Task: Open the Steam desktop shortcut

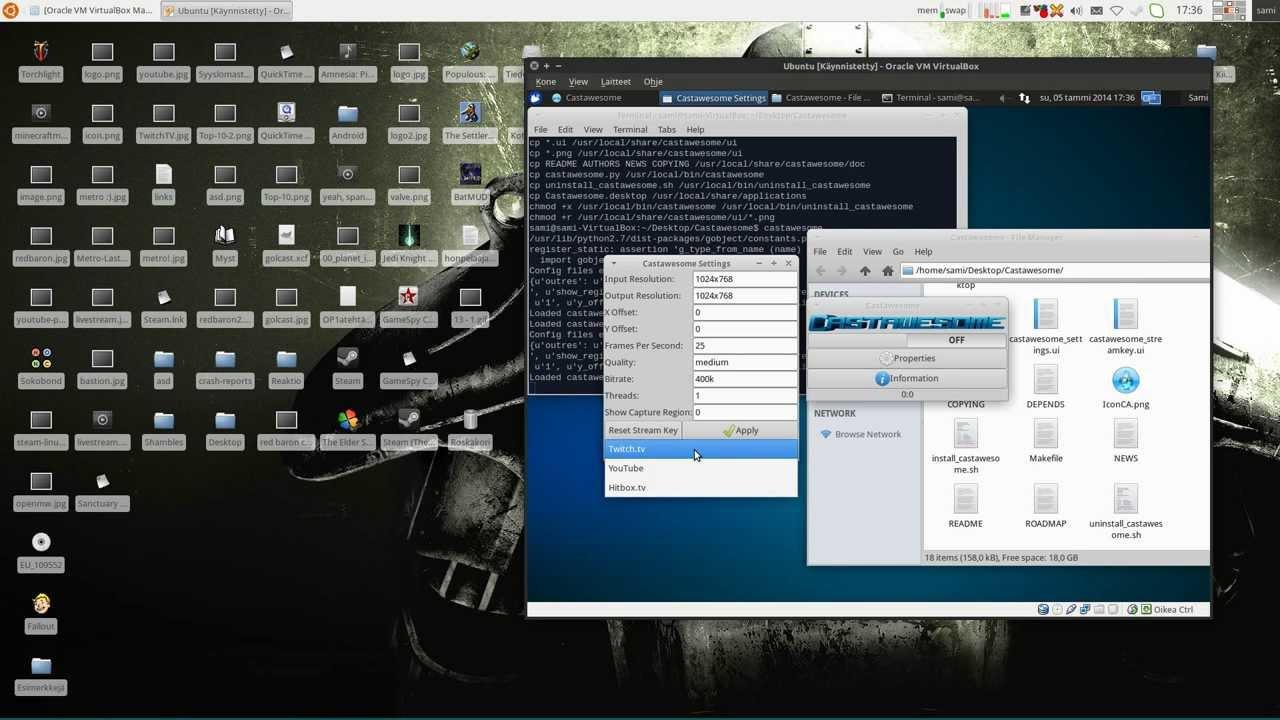Action: (x=347, y=358)
